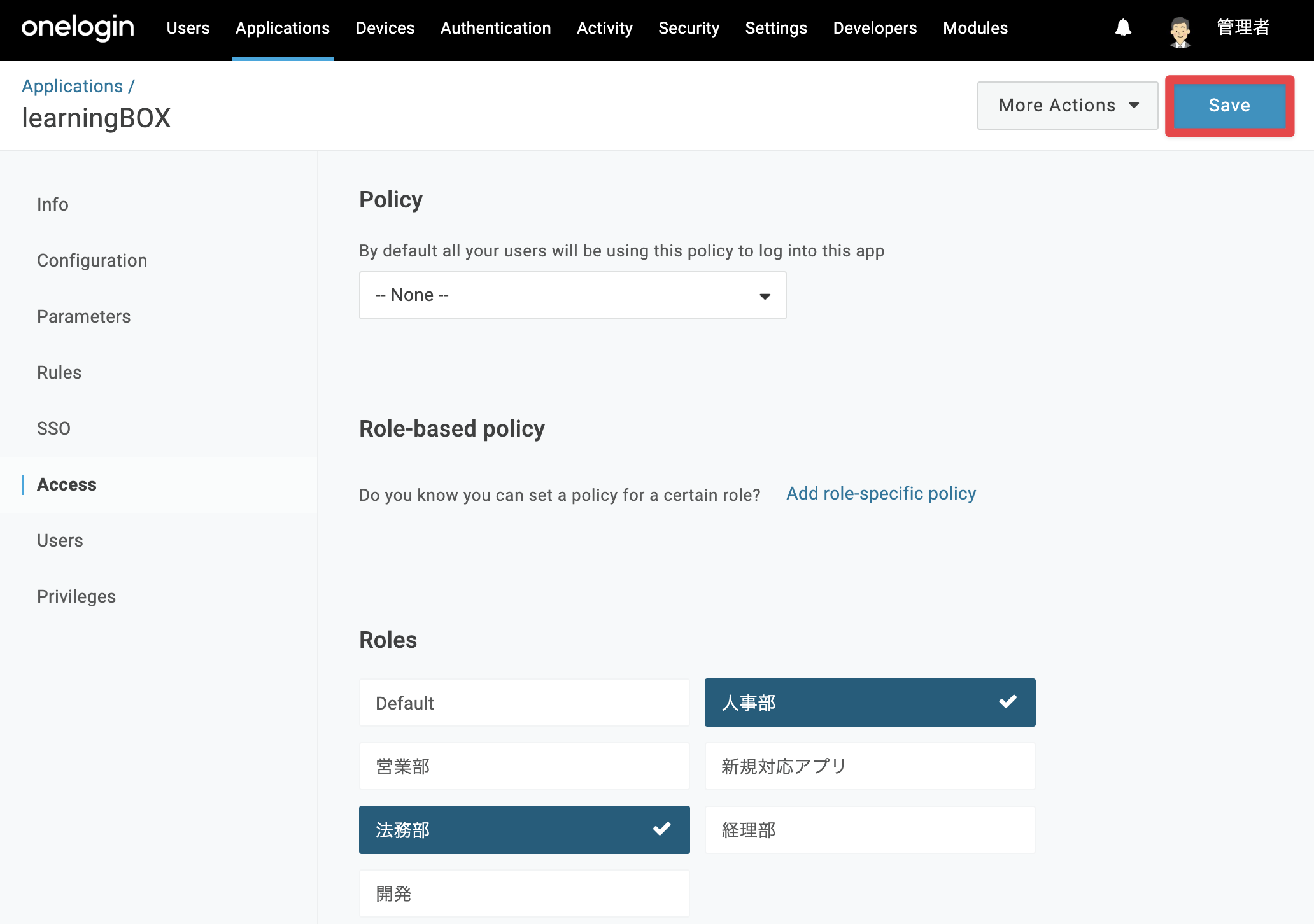
Task: Open the Authentication menu
Action: point(496,28)
